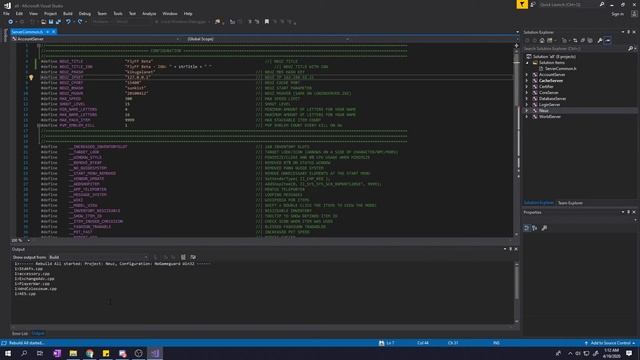Screen dimensions: 640x360
Task: Select the Neuz project in Solution Explorer
Action: [544, 111]
